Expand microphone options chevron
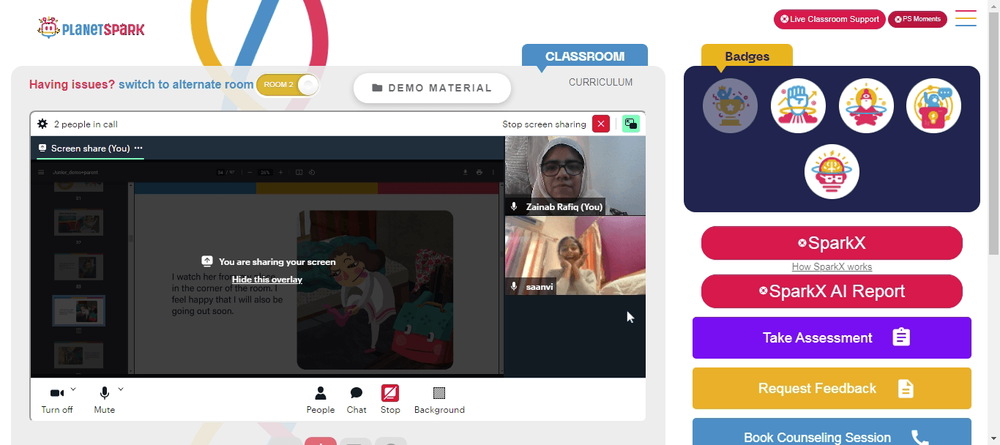This screenshot has height=445, width=1000. tap(121, 389)
